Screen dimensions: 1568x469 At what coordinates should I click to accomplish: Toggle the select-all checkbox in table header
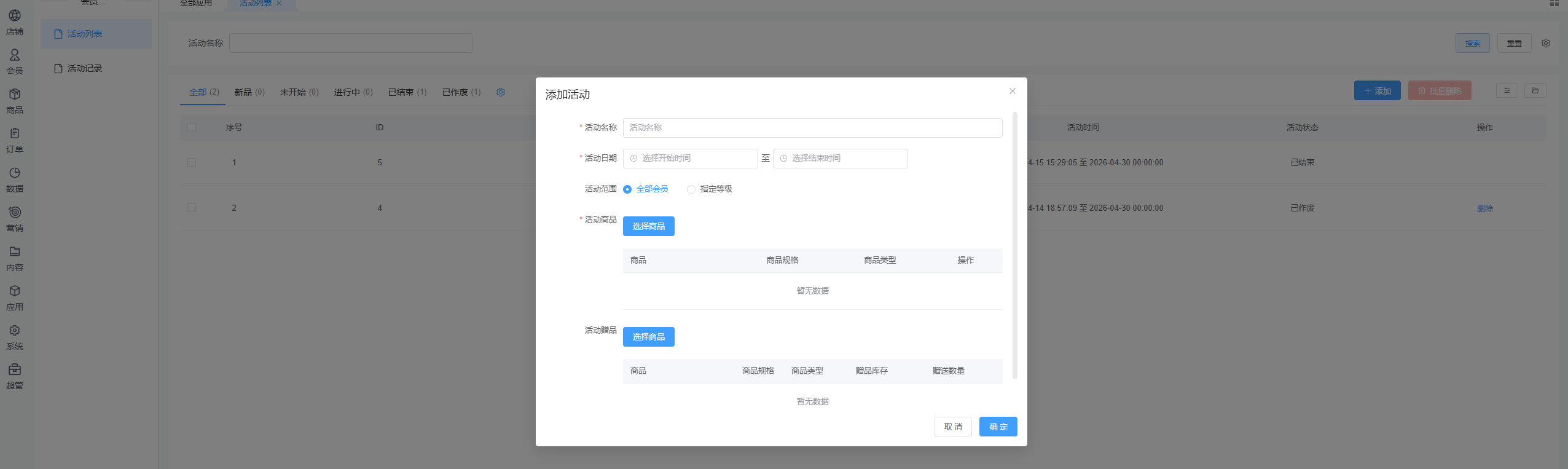192,127
